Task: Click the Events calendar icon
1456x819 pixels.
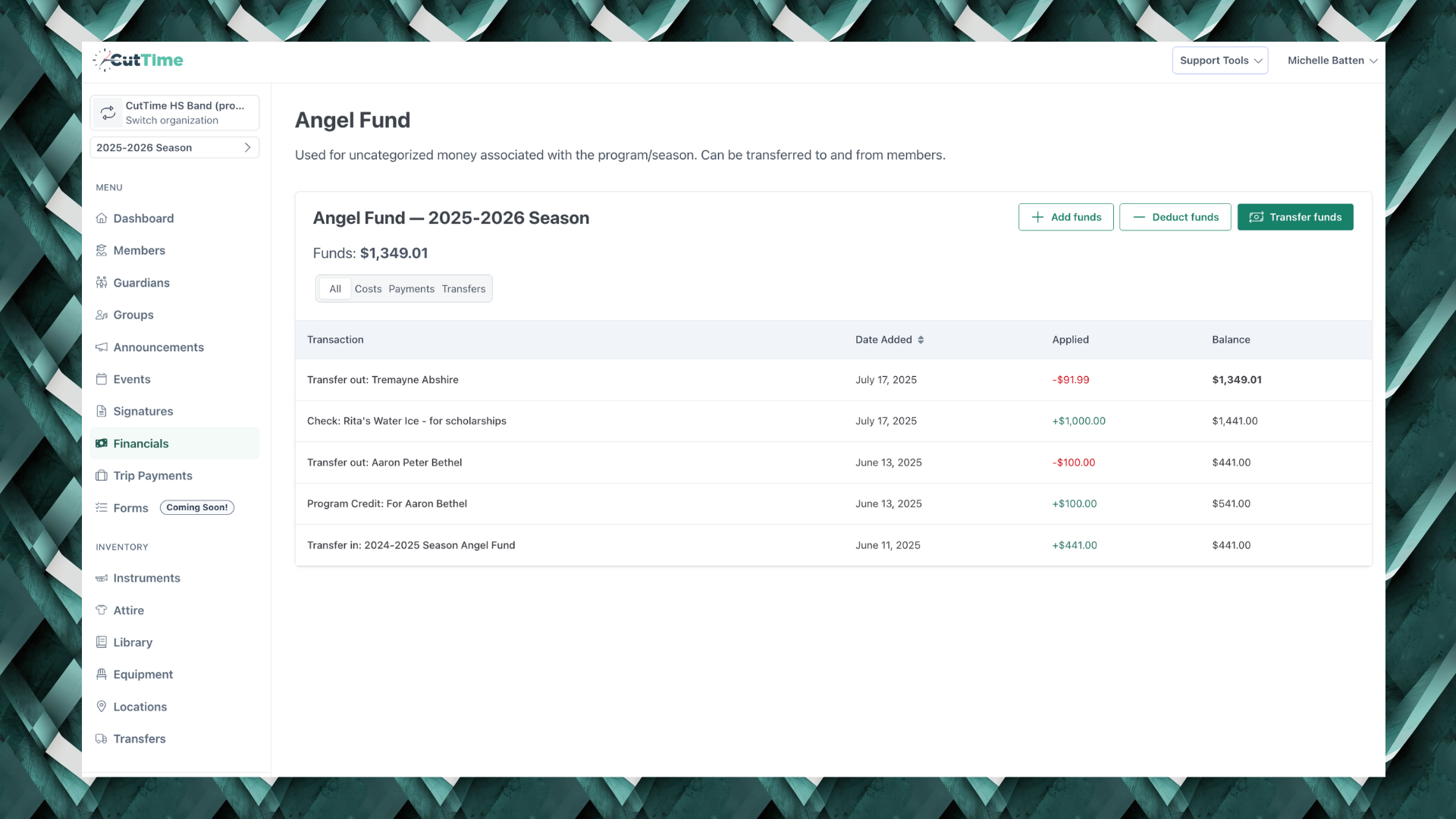Action: (x=102, y=379)
